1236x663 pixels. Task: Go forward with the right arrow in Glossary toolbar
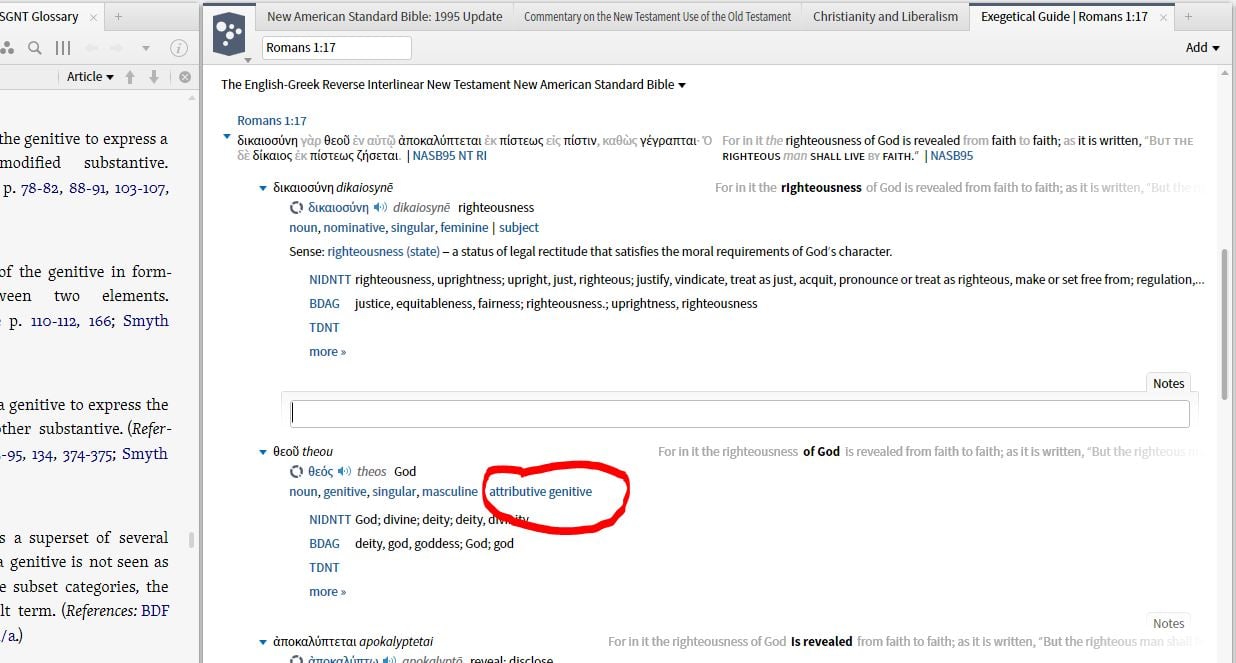119,48
